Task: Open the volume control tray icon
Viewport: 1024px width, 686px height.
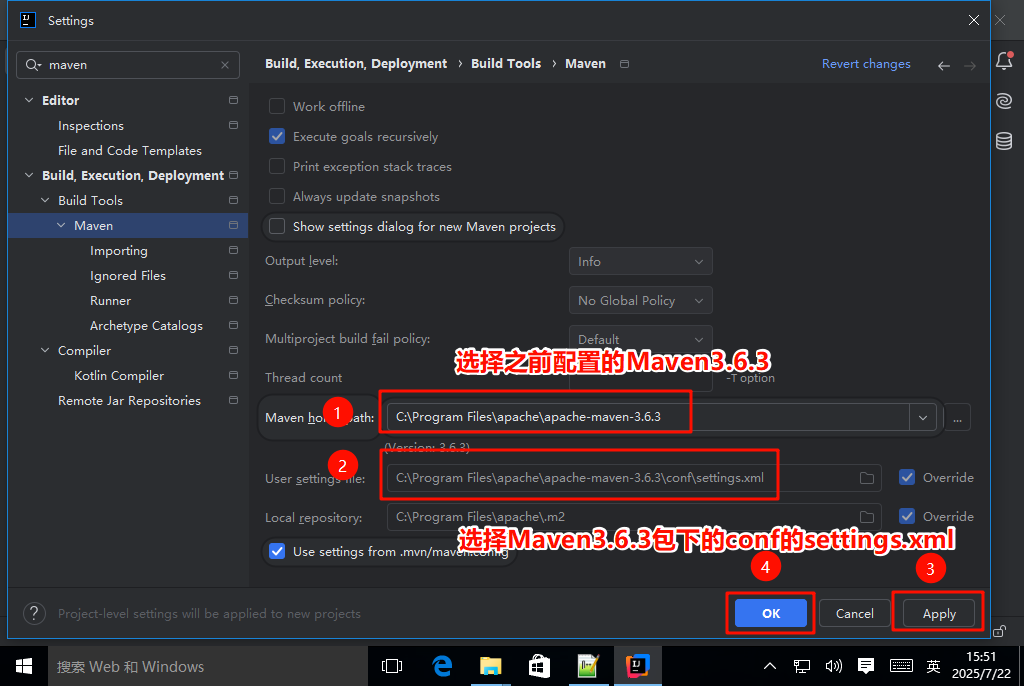Action: (x=833, y=666)
